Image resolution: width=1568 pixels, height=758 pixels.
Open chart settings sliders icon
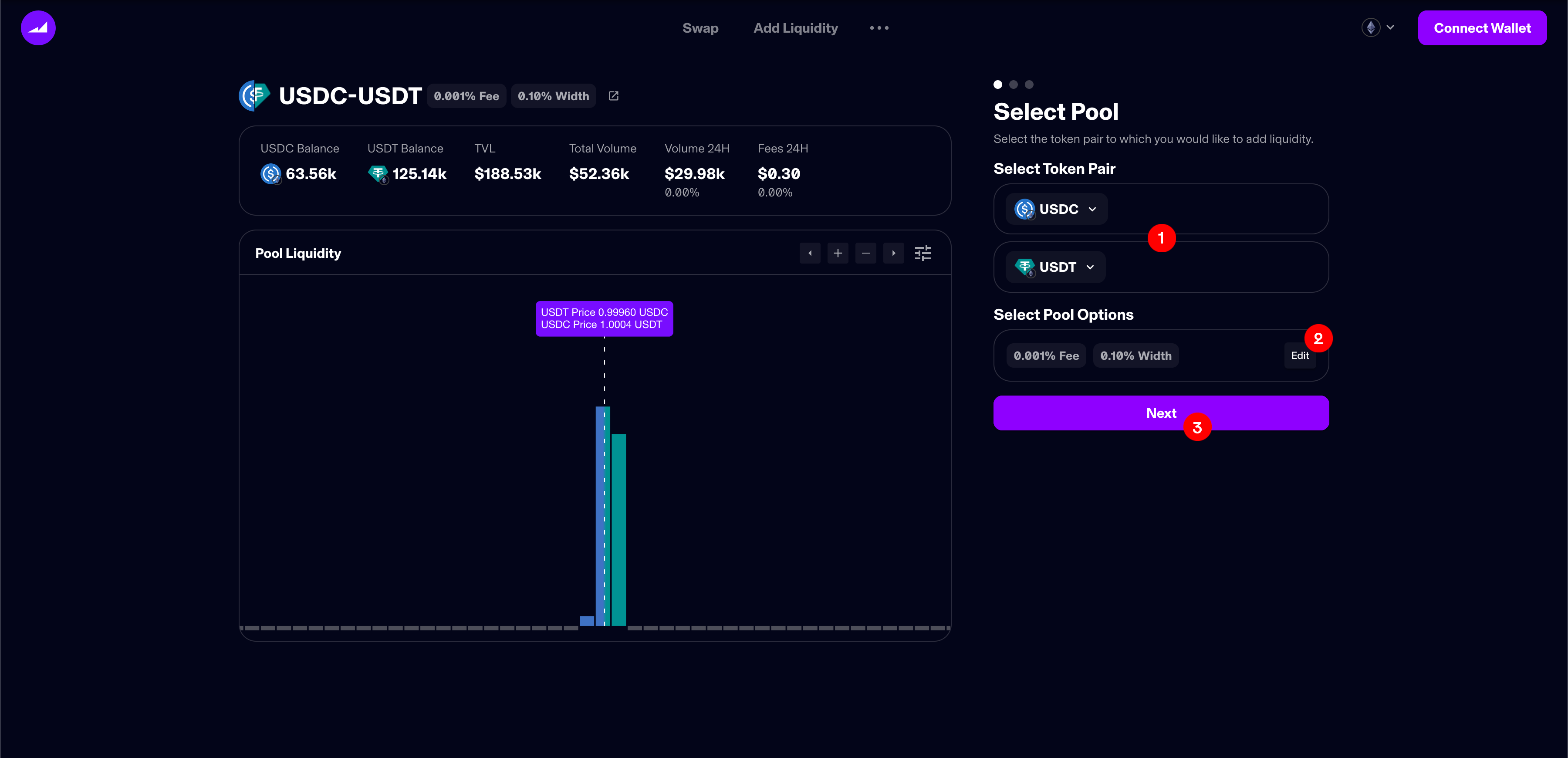click(923, 253)
